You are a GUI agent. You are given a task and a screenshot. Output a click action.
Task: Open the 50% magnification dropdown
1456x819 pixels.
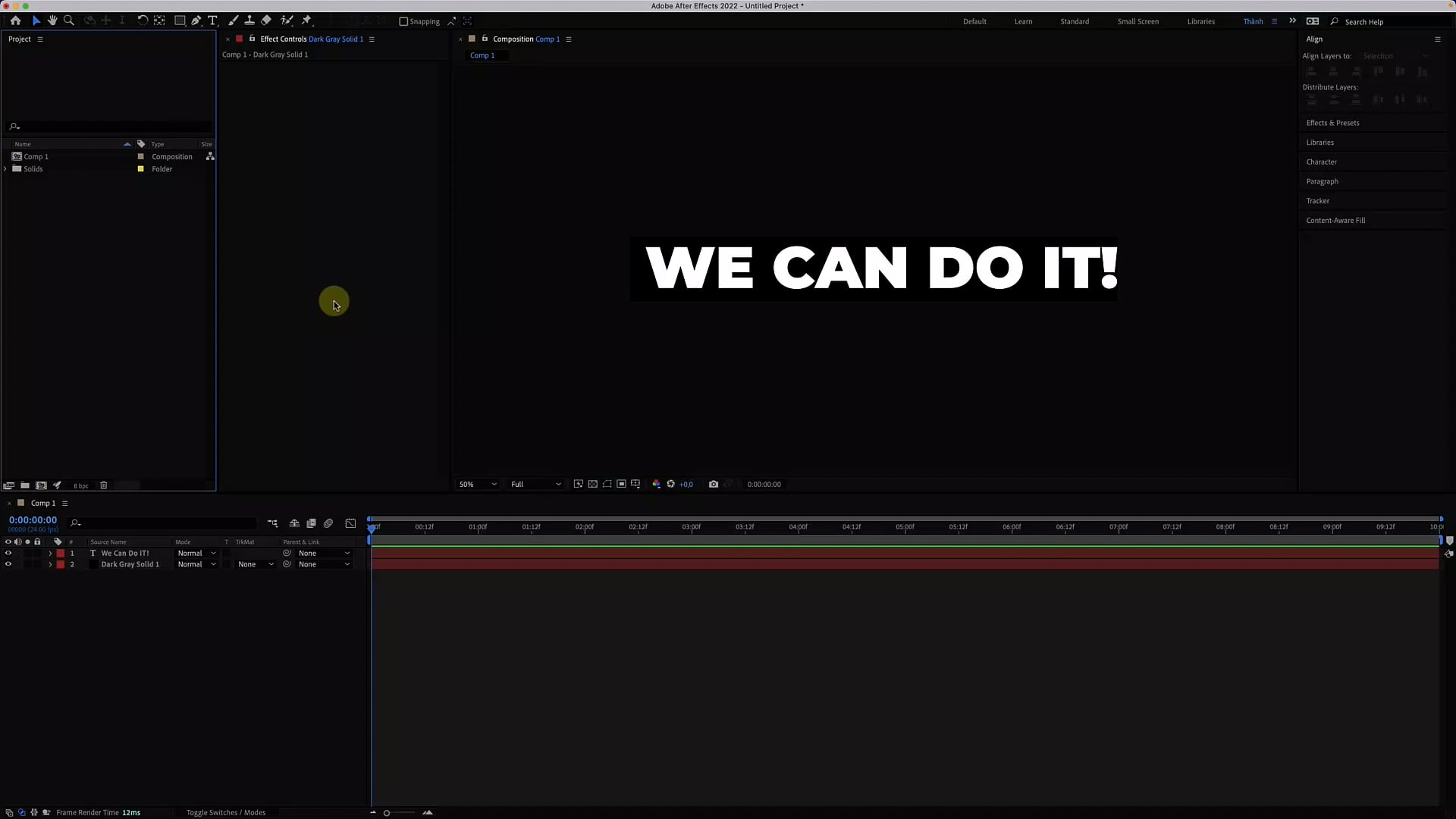[x=478, y=484]
